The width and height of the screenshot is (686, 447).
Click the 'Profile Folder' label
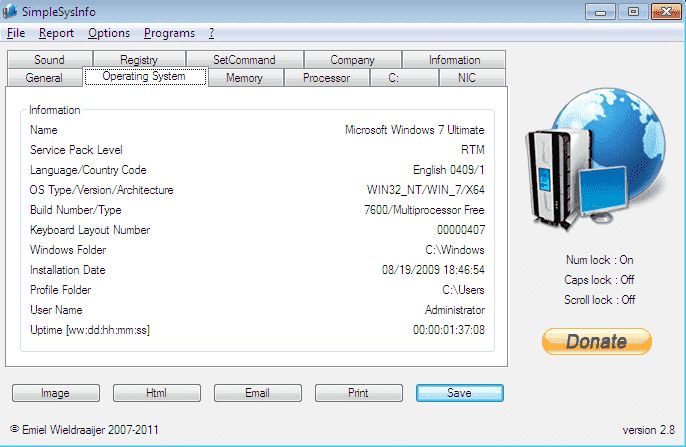60,290
